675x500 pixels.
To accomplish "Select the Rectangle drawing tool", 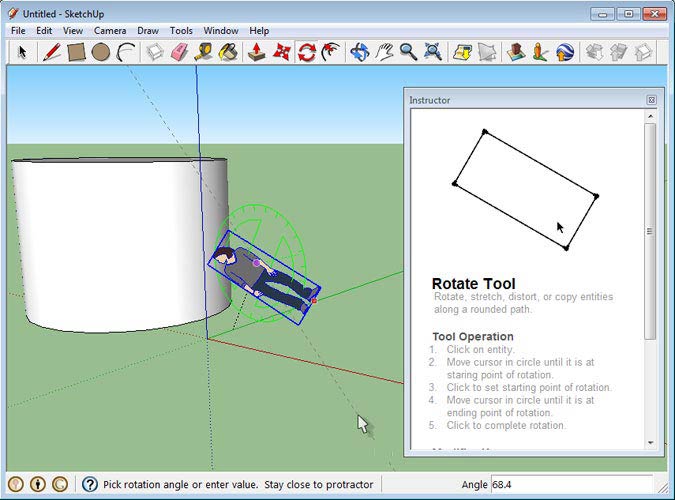I will tap(76, 52).
